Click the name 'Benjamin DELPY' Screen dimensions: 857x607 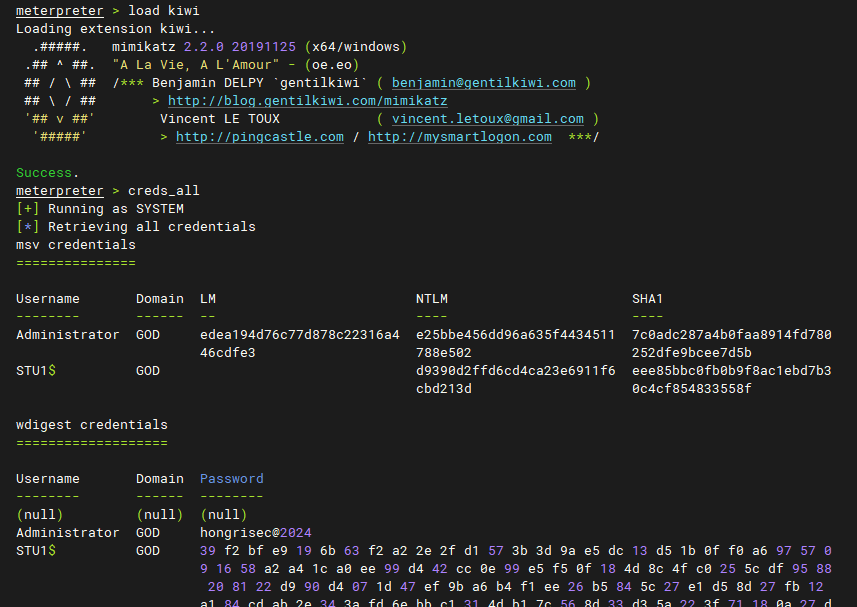tap(208, 82)
